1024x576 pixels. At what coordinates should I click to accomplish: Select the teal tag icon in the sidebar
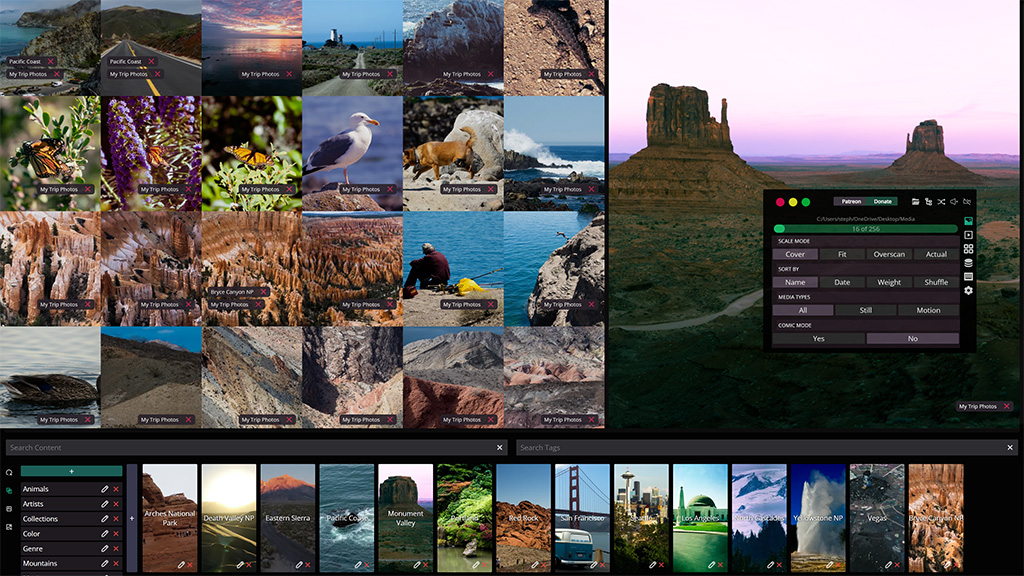coord(8,489)
